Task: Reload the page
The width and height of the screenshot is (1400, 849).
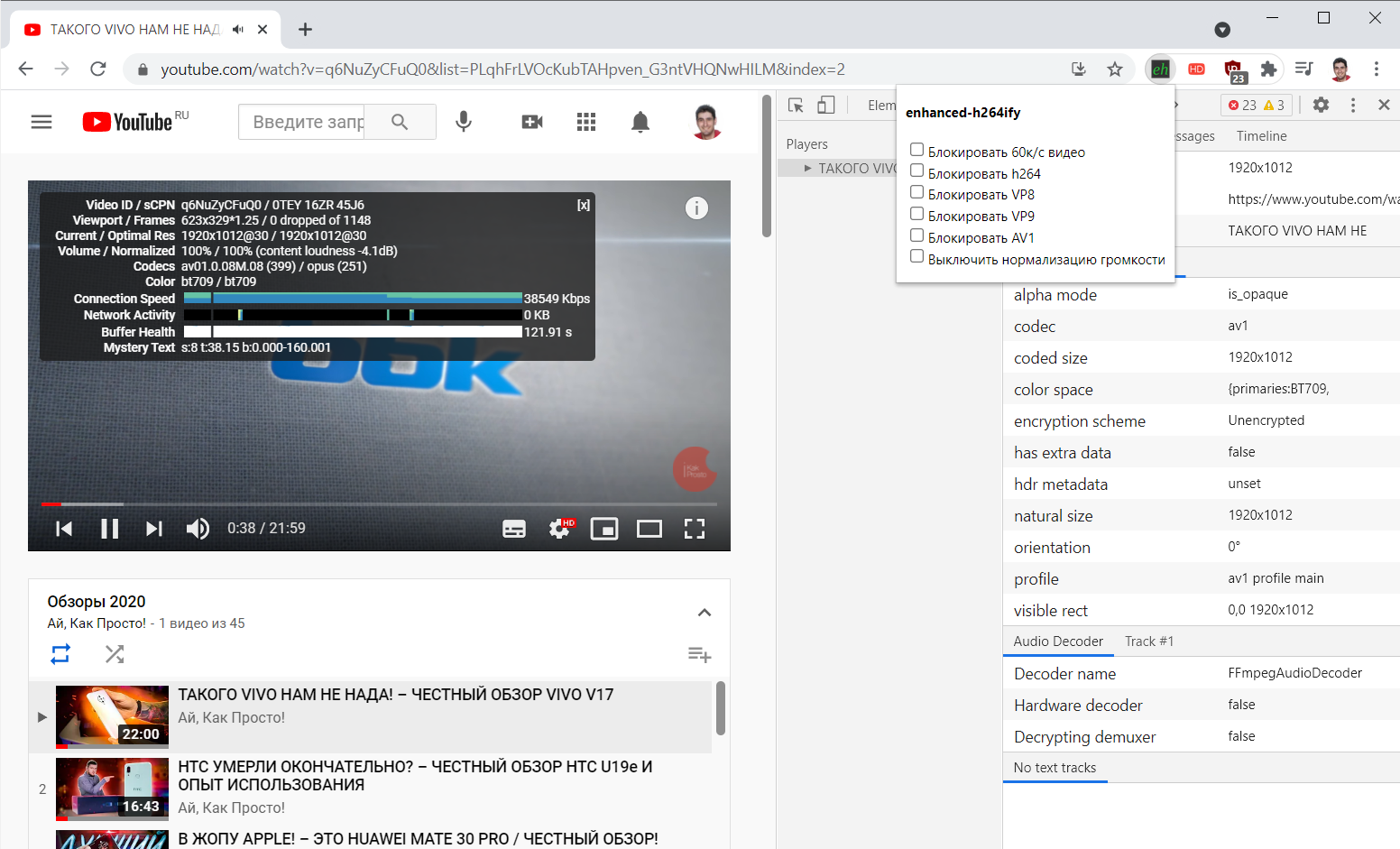Action: (98, 69)
